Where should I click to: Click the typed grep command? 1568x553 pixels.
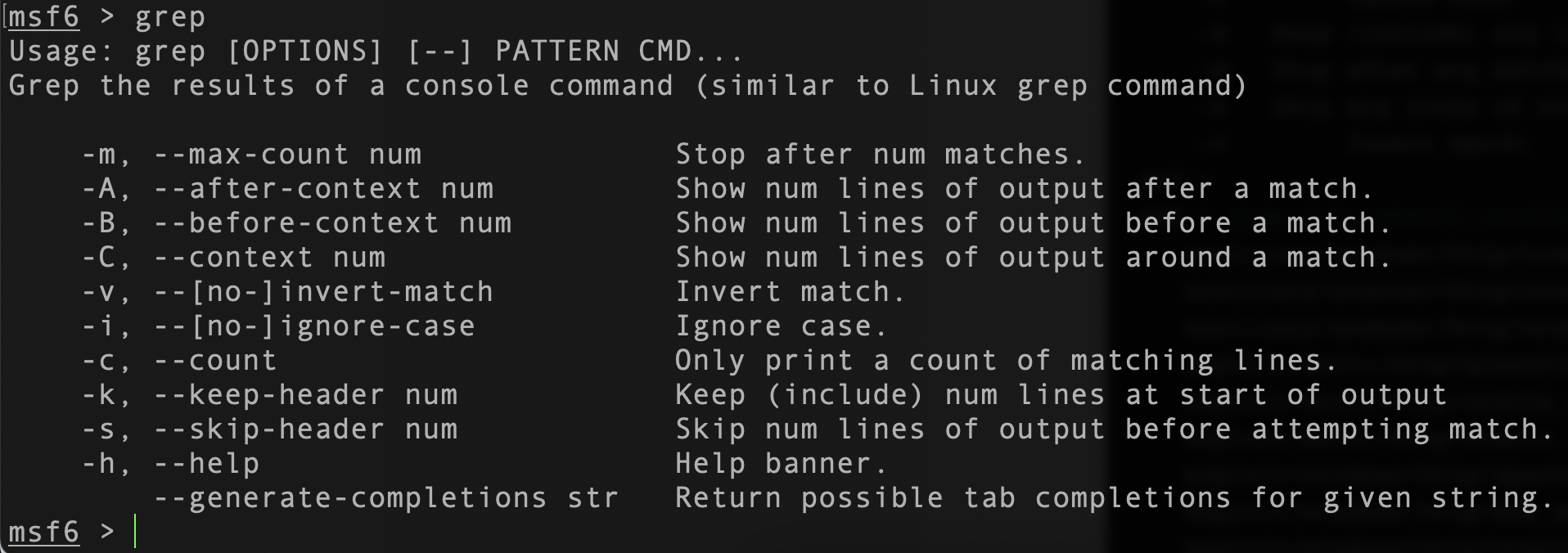pyautogui.click(x=170, y=18)
